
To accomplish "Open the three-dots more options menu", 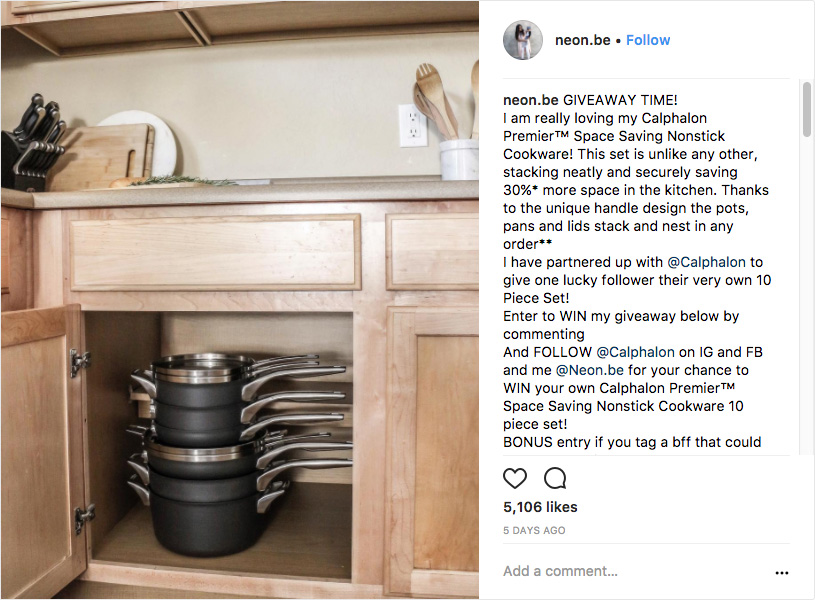I will (x=782, y=572).
